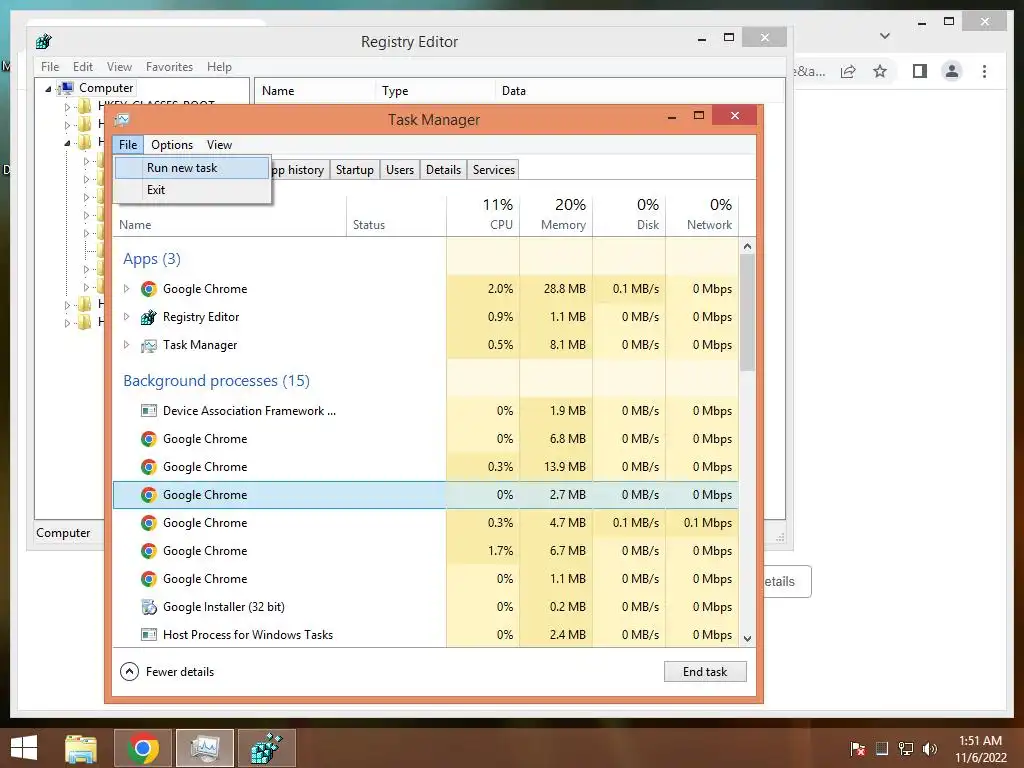1024x768 pixels.
Task: Click the Registry Editor title bar icon
Action: click(x=44, y=42)
